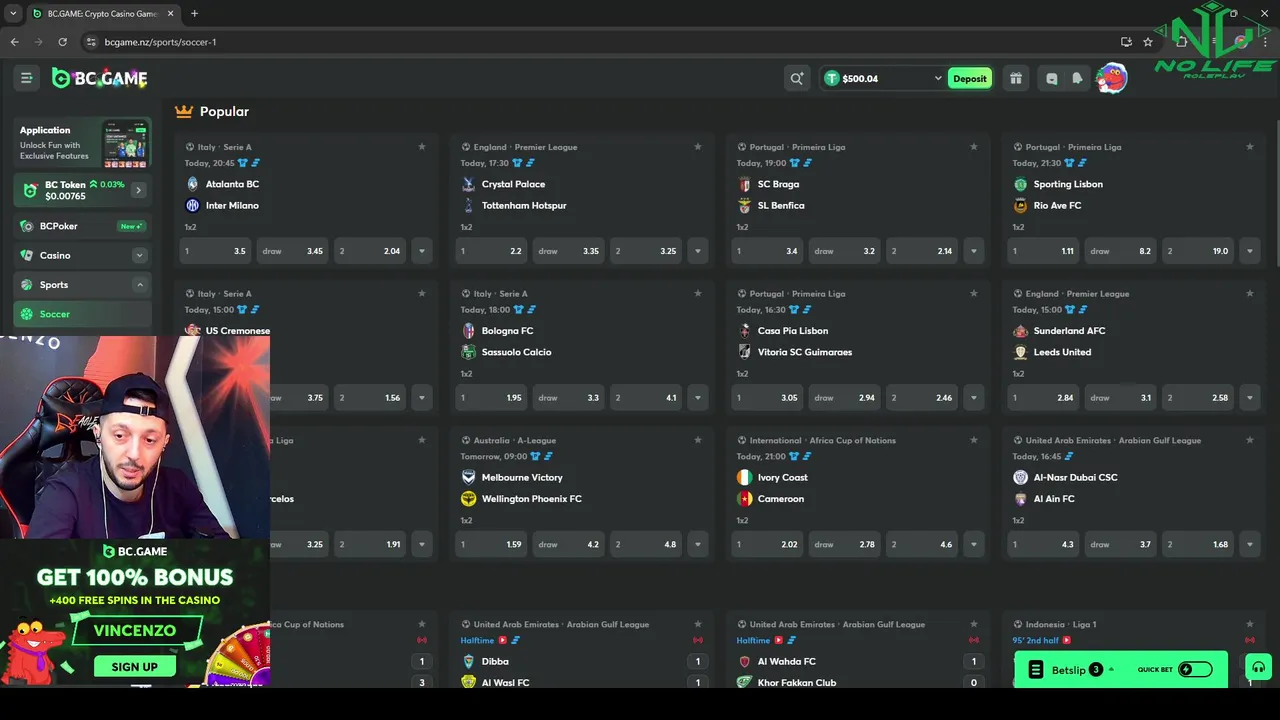Favorite the Crystal Palace vs Tottenham match
Image resolution: width=1280 pixels, height=720 pixels.
698,147
